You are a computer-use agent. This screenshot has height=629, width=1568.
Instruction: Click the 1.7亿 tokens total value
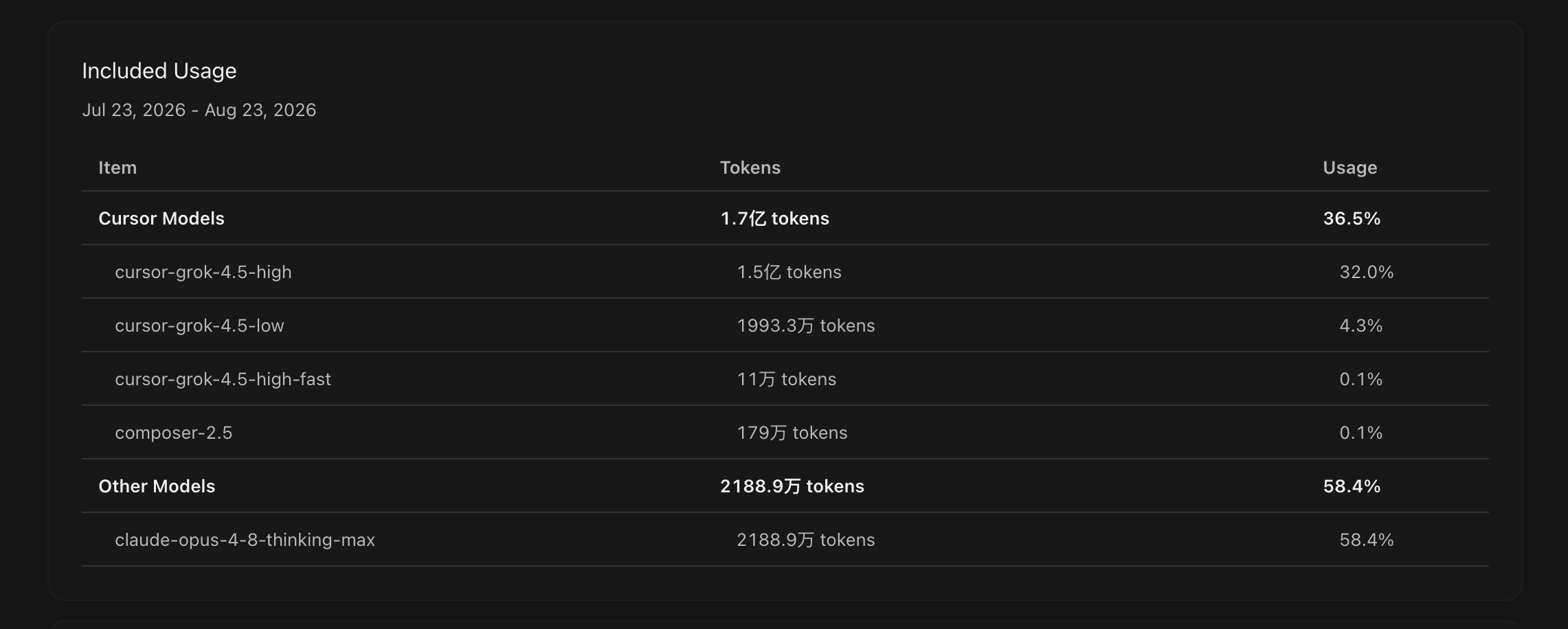click(774, 218)
